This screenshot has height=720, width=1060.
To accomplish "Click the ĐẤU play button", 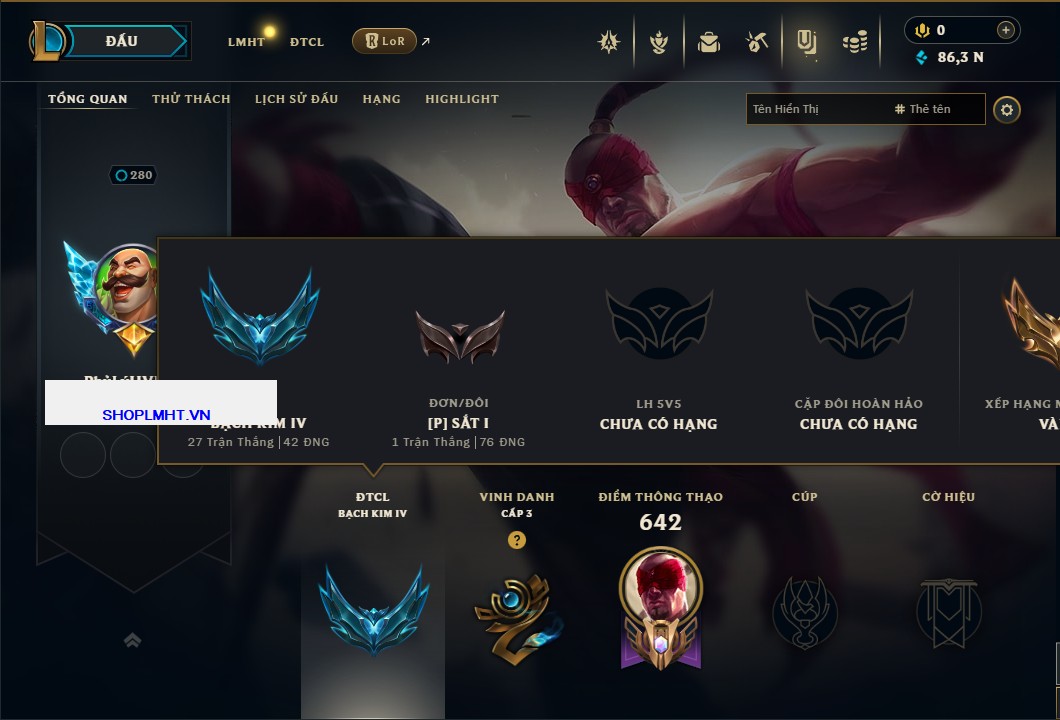I will pos(122,41).
